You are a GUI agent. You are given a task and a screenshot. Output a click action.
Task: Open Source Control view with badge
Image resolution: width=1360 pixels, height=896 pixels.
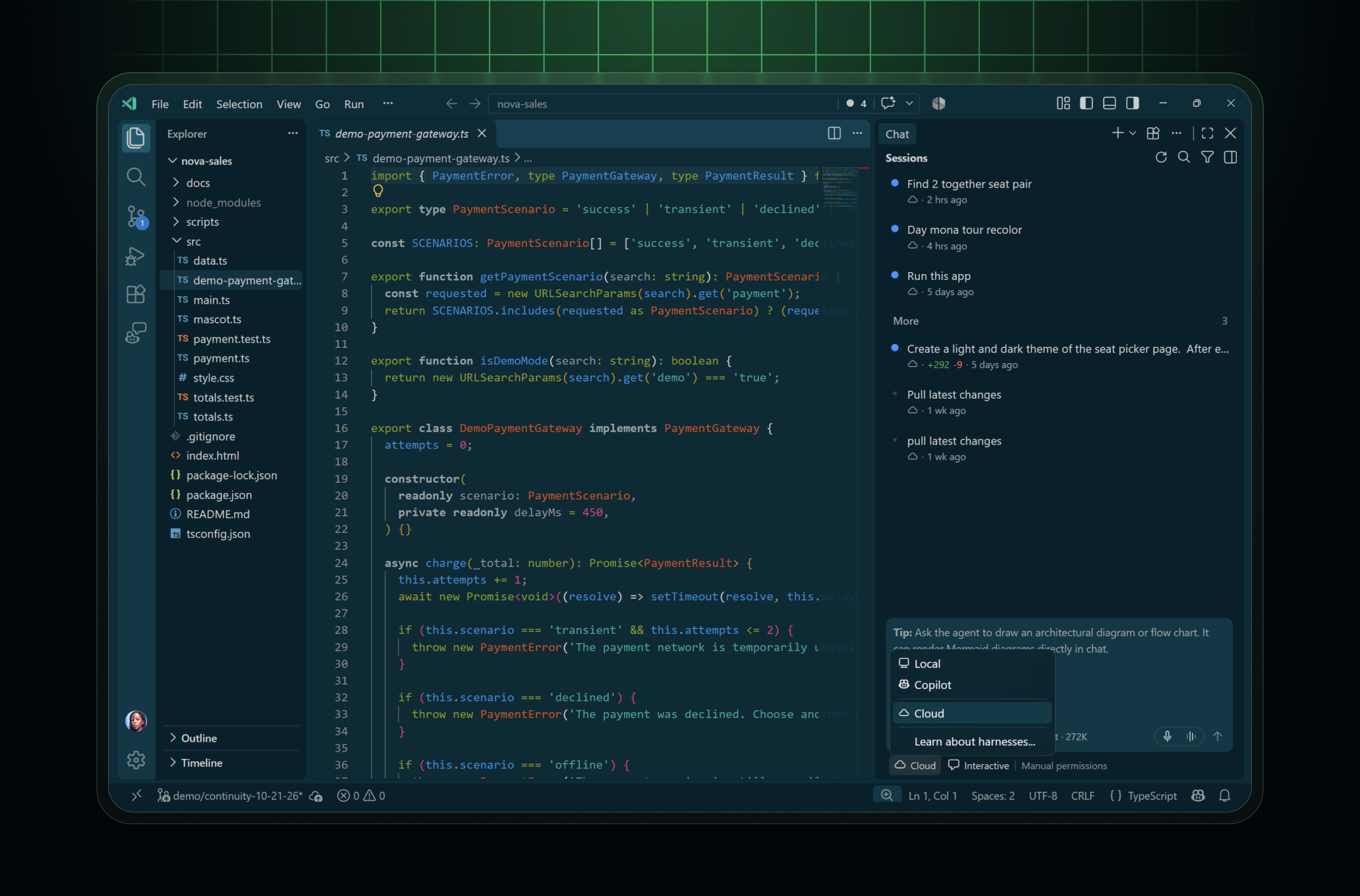click(x=136, y=216)
